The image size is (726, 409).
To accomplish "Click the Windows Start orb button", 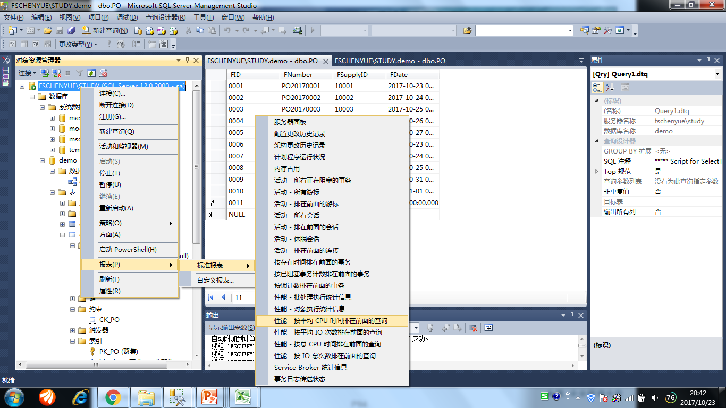I will coord(14,397).
